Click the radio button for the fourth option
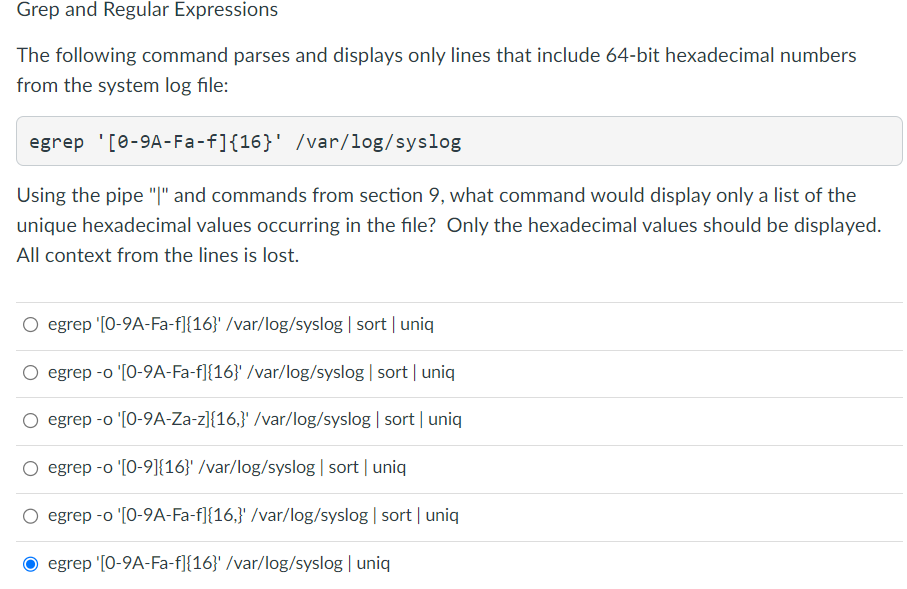The height and width of the screenshot is (589, 907). (30, 467)
